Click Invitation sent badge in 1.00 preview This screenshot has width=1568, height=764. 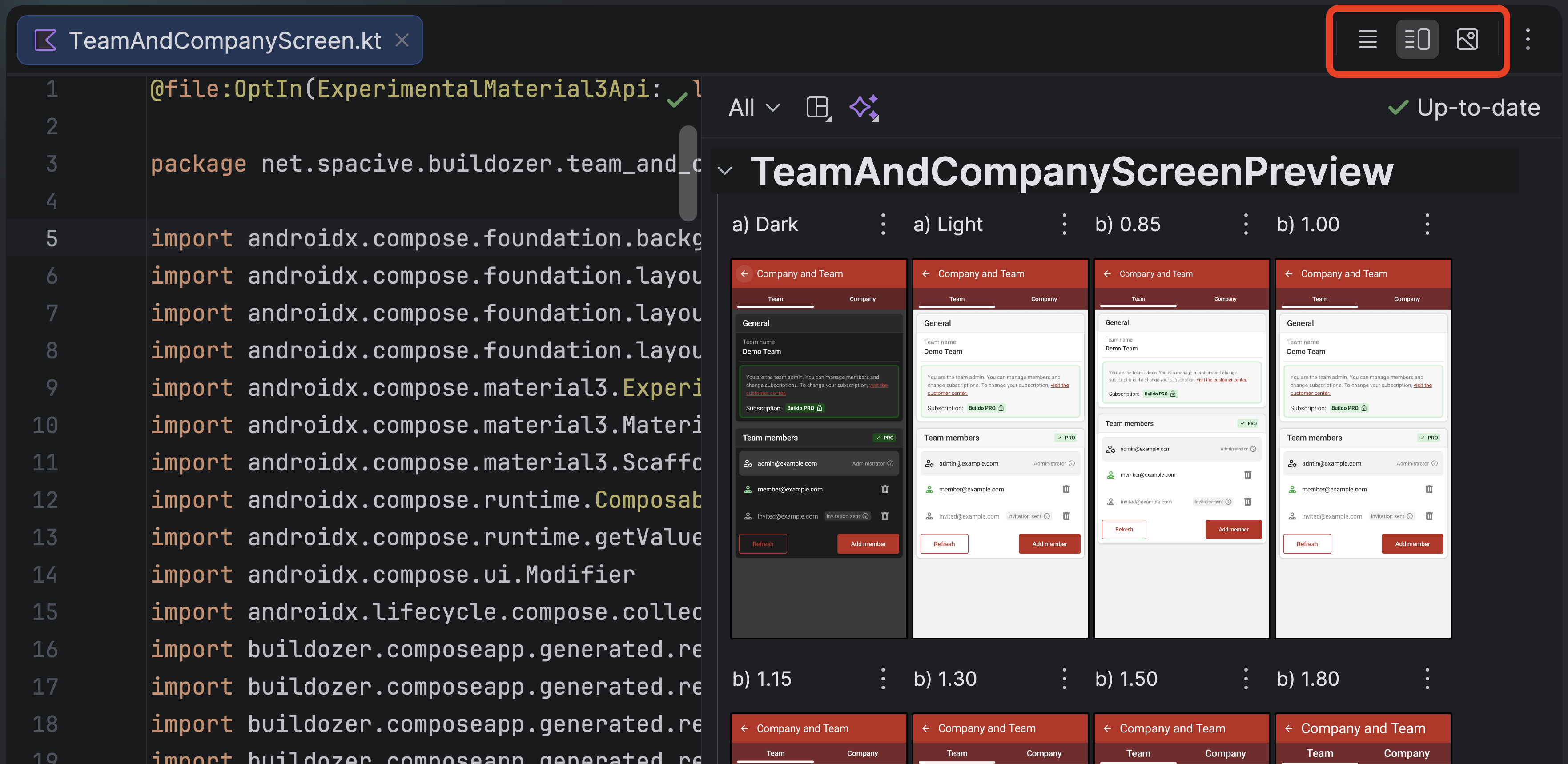(x=1391, y=515)
